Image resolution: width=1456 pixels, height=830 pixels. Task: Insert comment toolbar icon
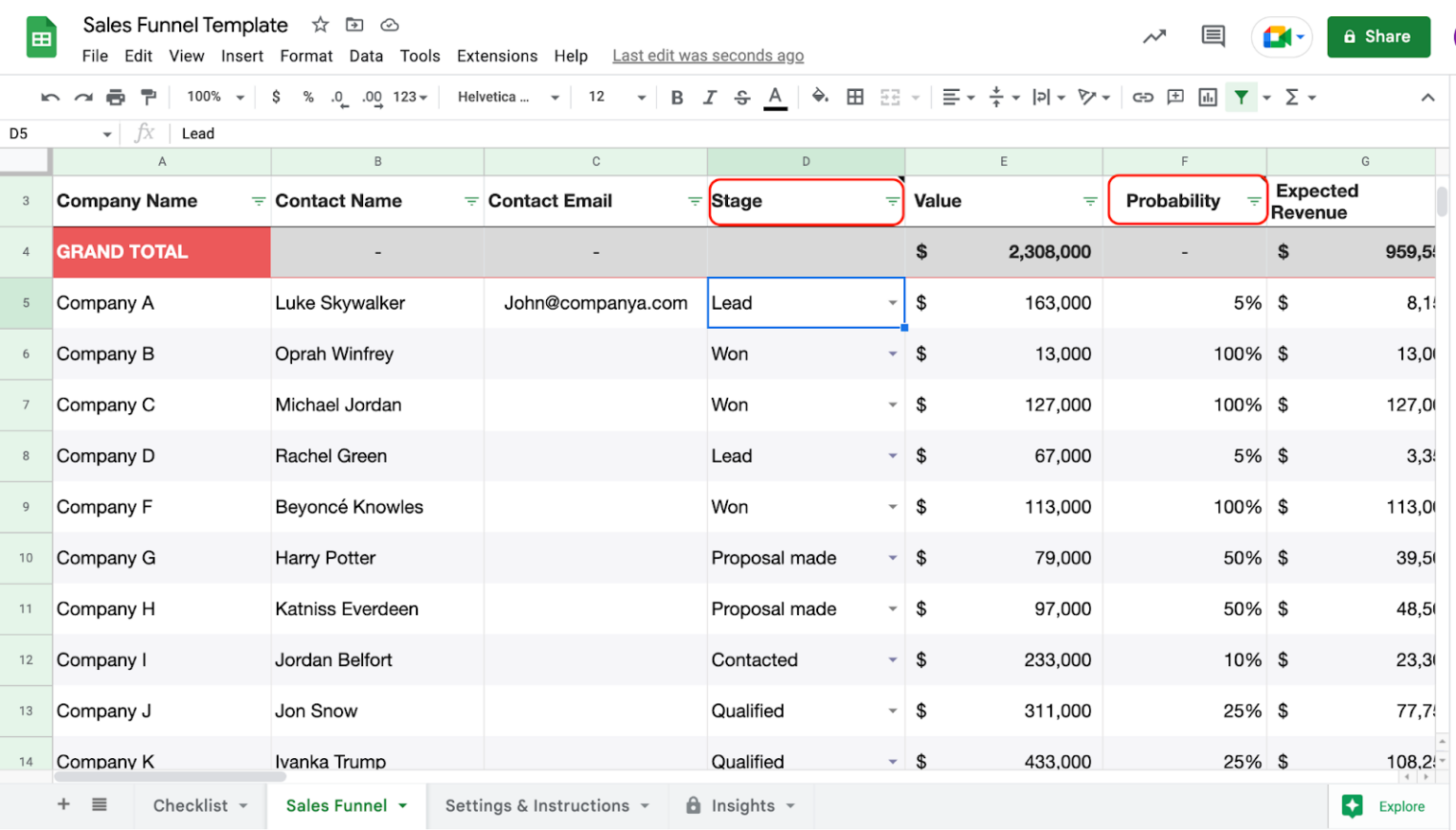click(x=1175, y=97)
